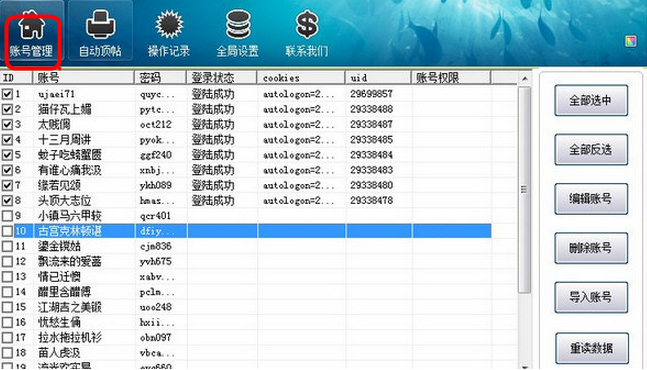Click password cell cjm836
This screenshot has width=647, height=370.
tap(156, 246)
